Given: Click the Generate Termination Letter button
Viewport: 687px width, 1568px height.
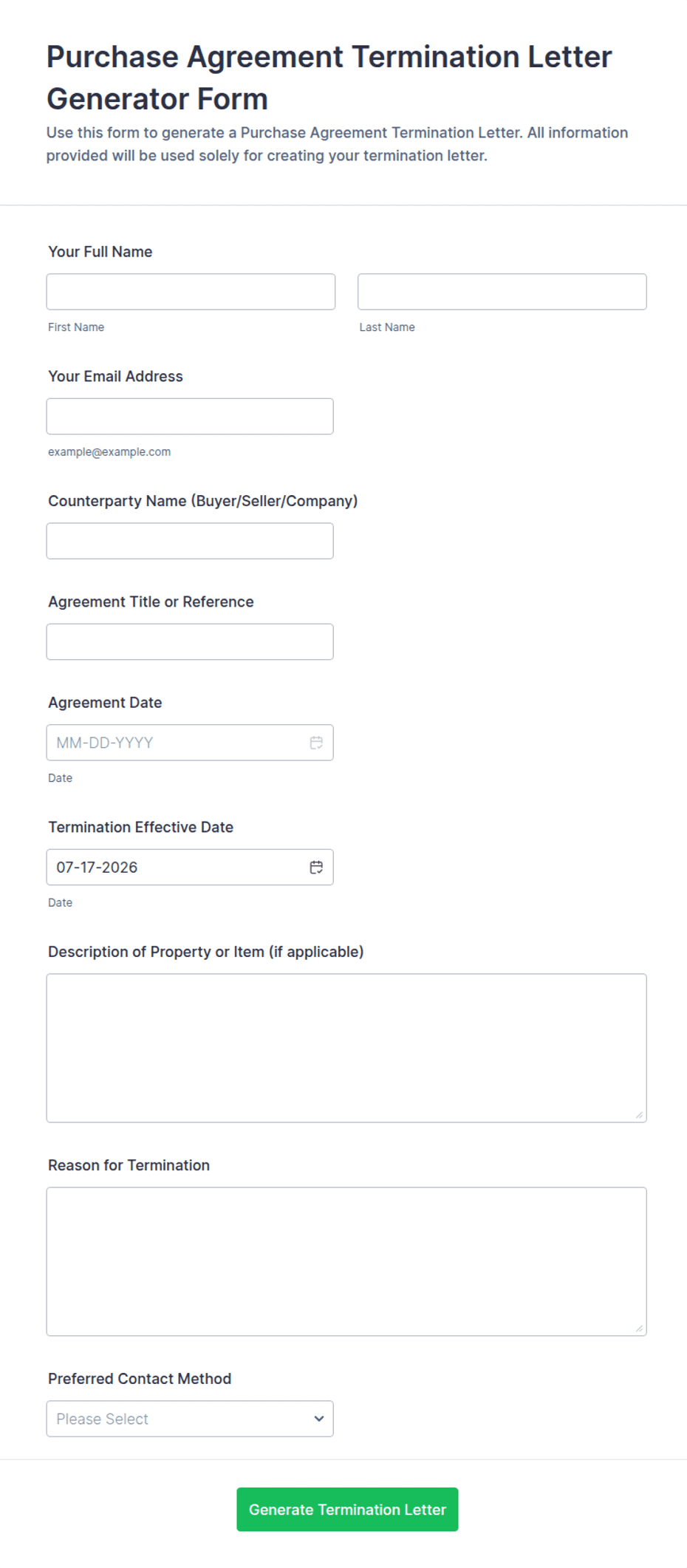Looking at the screenshot, I should tap(347, 1510).
